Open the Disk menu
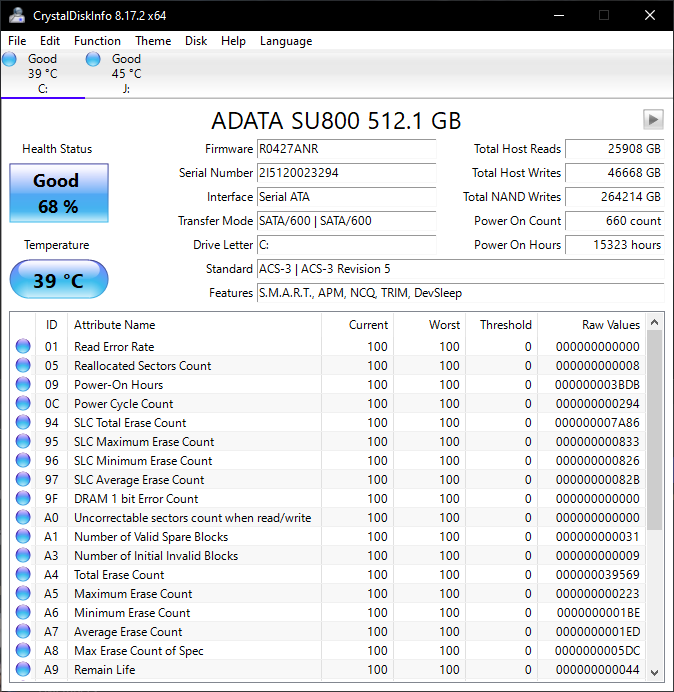674x692 pixels. pyautogui.click(x=196, y=41)
